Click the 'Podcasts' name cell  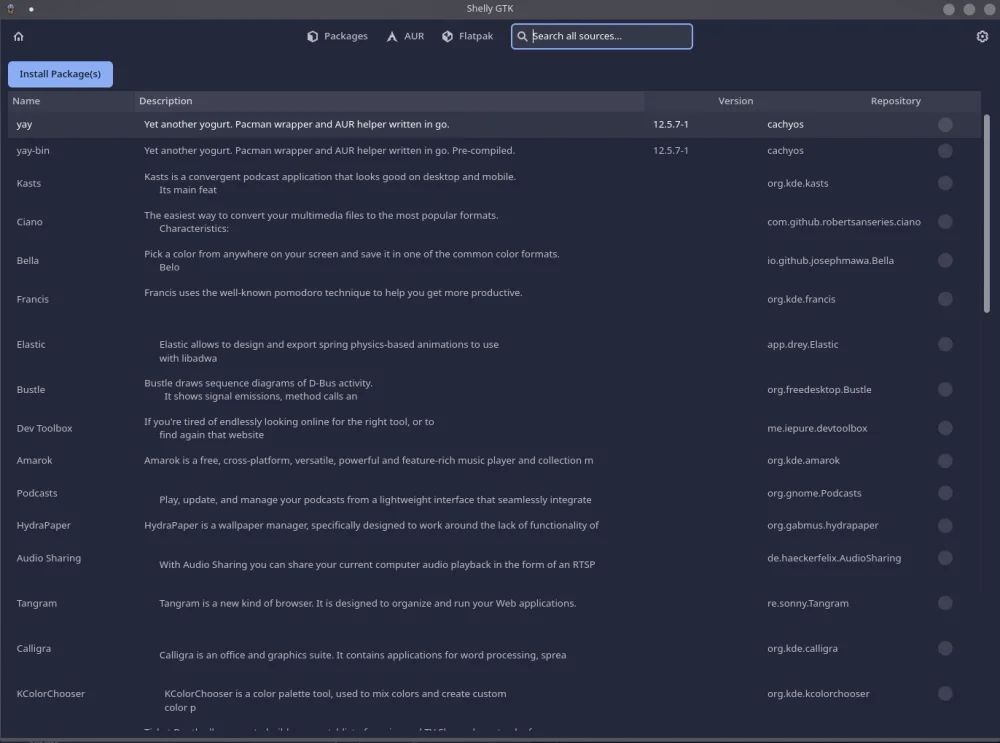(37, 493)
